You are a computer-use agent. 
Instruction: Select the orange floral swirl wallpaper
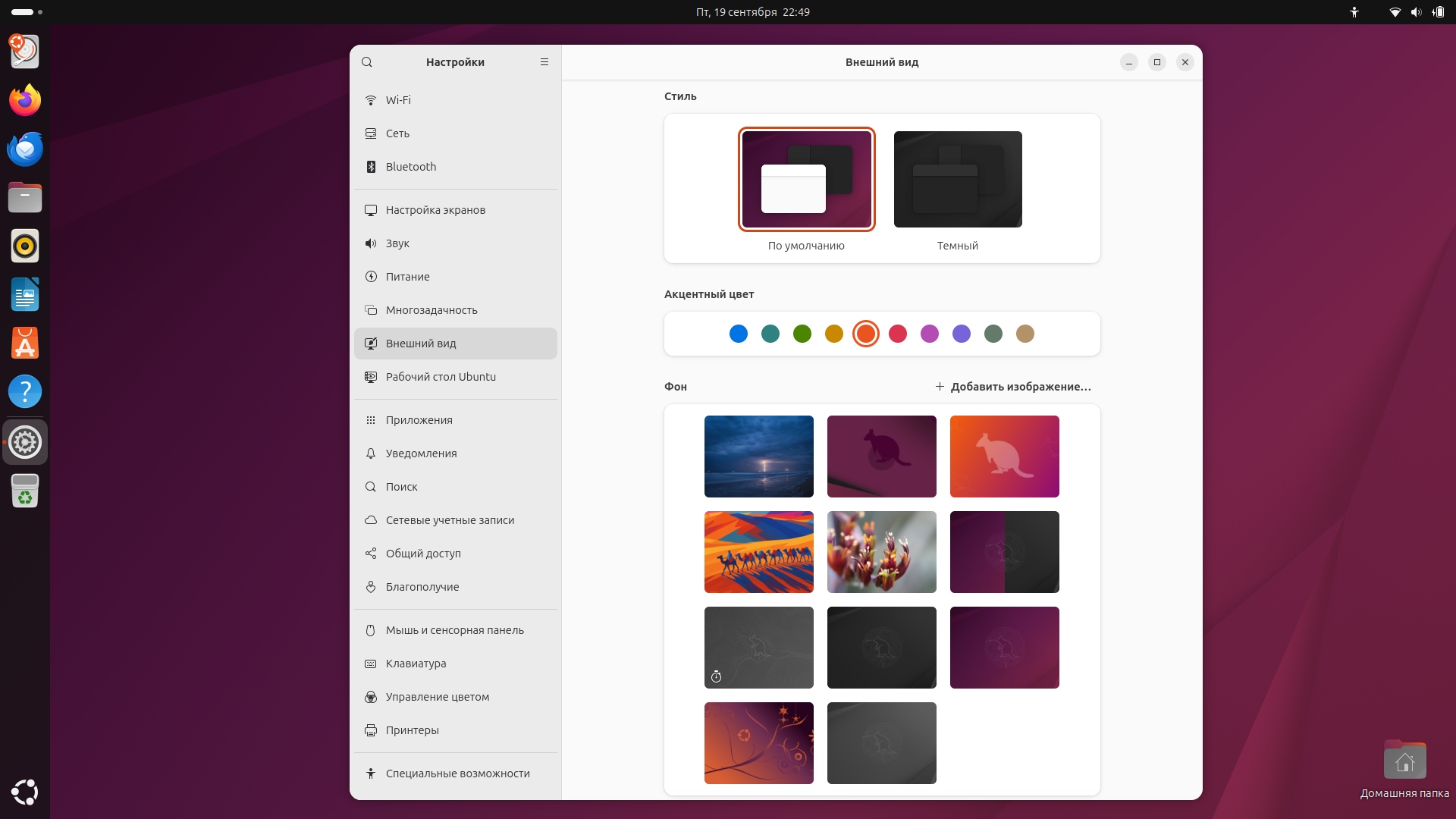coord(759,743)
